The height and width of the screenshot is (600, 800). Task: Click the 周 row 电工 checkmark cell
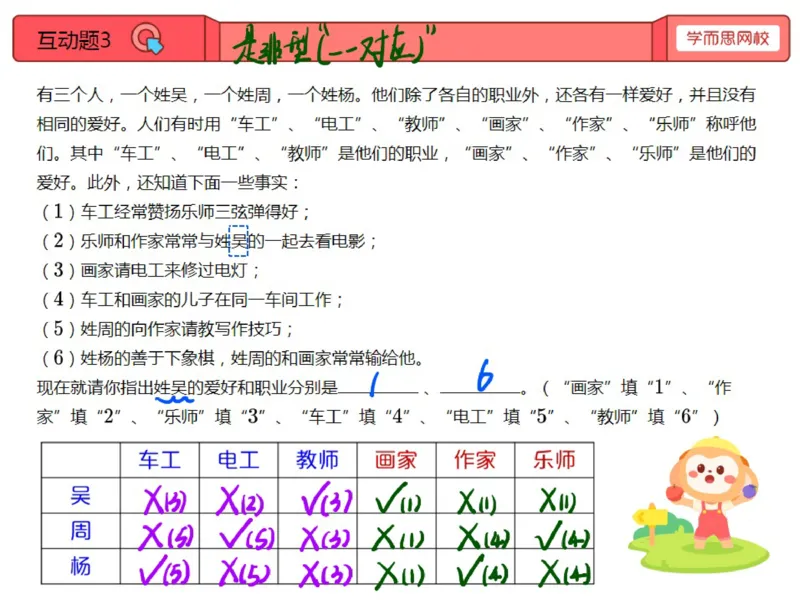(239, 531)
